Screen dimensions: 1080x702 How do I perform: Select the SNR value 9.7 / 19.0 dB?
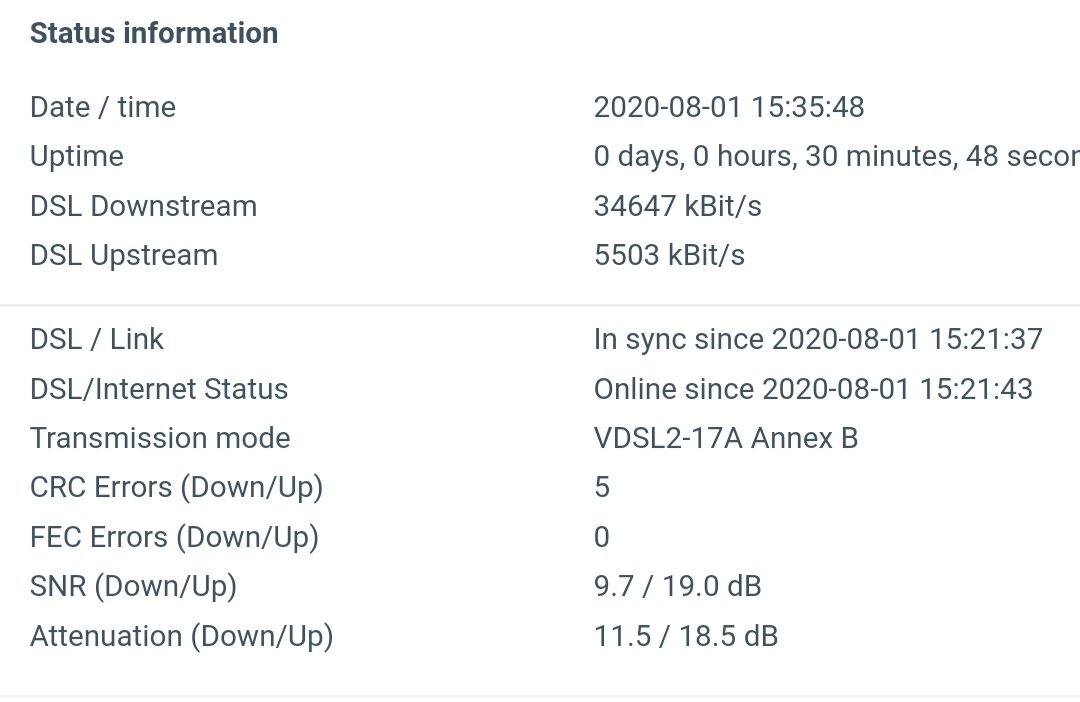[x=678, y=587]
